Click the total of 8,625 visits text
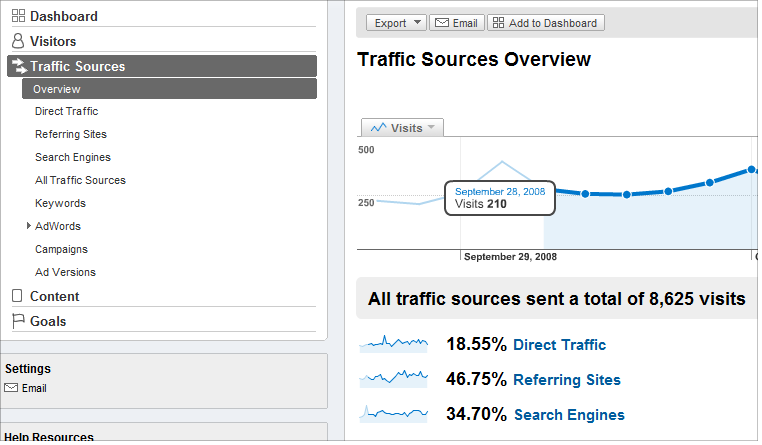 (x=664, y=299)
